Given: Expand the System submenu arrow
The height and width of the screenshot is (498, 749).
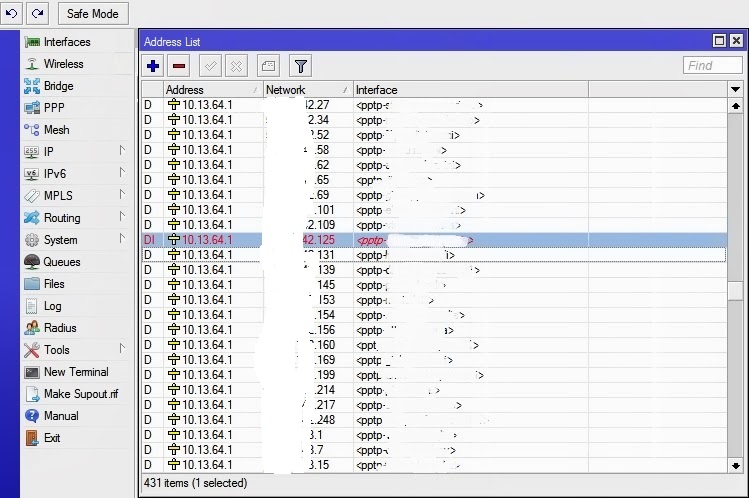Looking at the screenshot, I should pyautogui.click(x=122, y=238).
